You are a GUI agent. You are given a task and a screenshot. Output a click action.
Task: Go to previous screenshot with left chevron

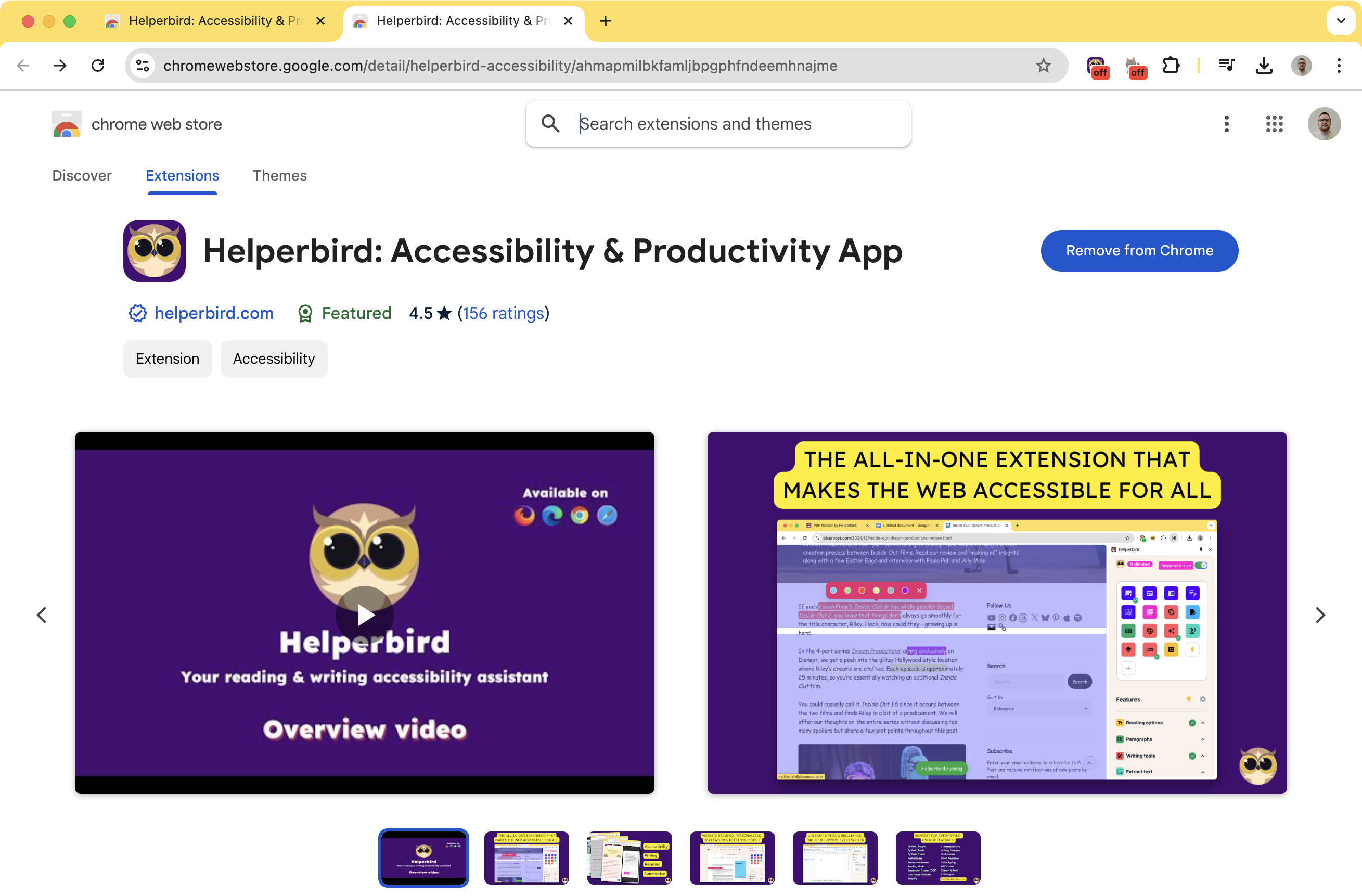pyautogui.click(x=42, y=615)
